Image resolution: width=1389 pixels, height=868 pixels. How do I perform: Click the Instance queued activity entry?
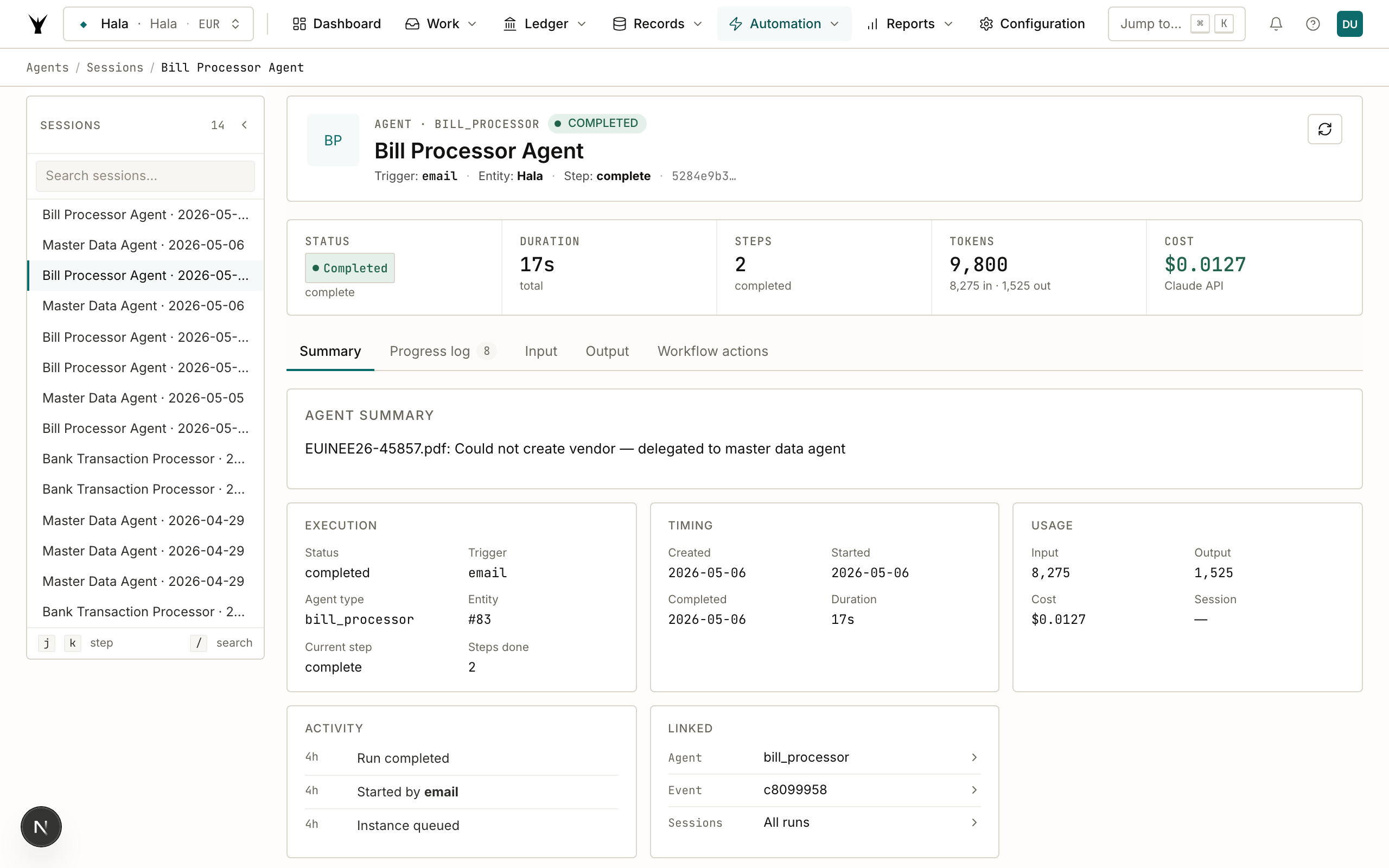coord(462,826)
